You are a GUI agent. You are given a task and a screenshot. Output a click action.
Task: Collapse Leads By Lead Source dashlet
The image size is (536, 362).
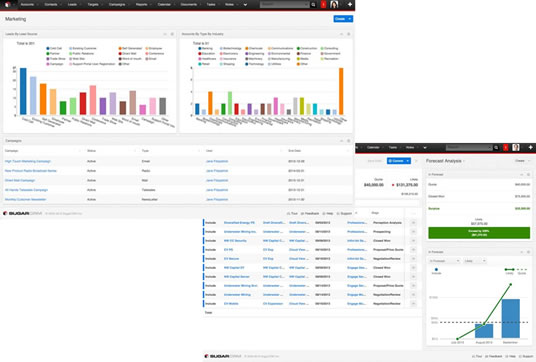[x=165, y=34]
